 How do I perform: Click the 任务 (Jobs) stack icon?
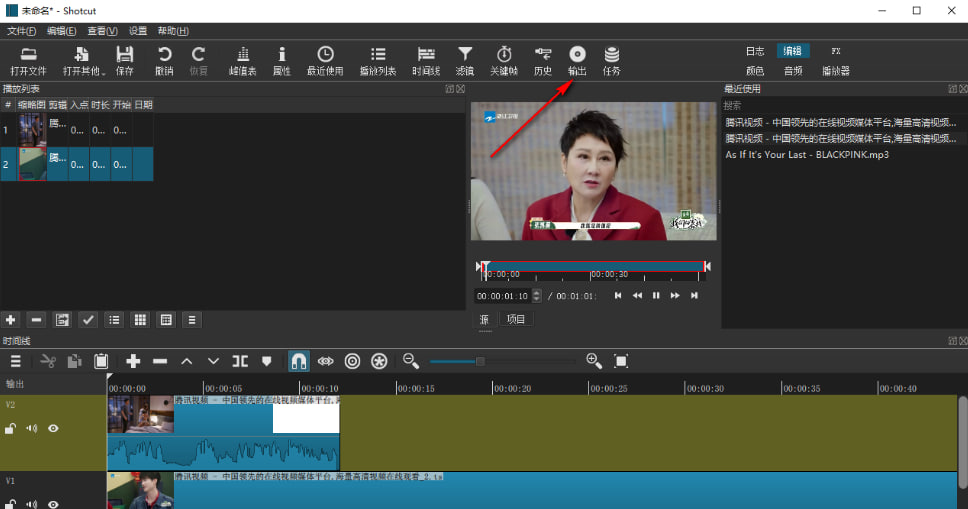[611, 55]
